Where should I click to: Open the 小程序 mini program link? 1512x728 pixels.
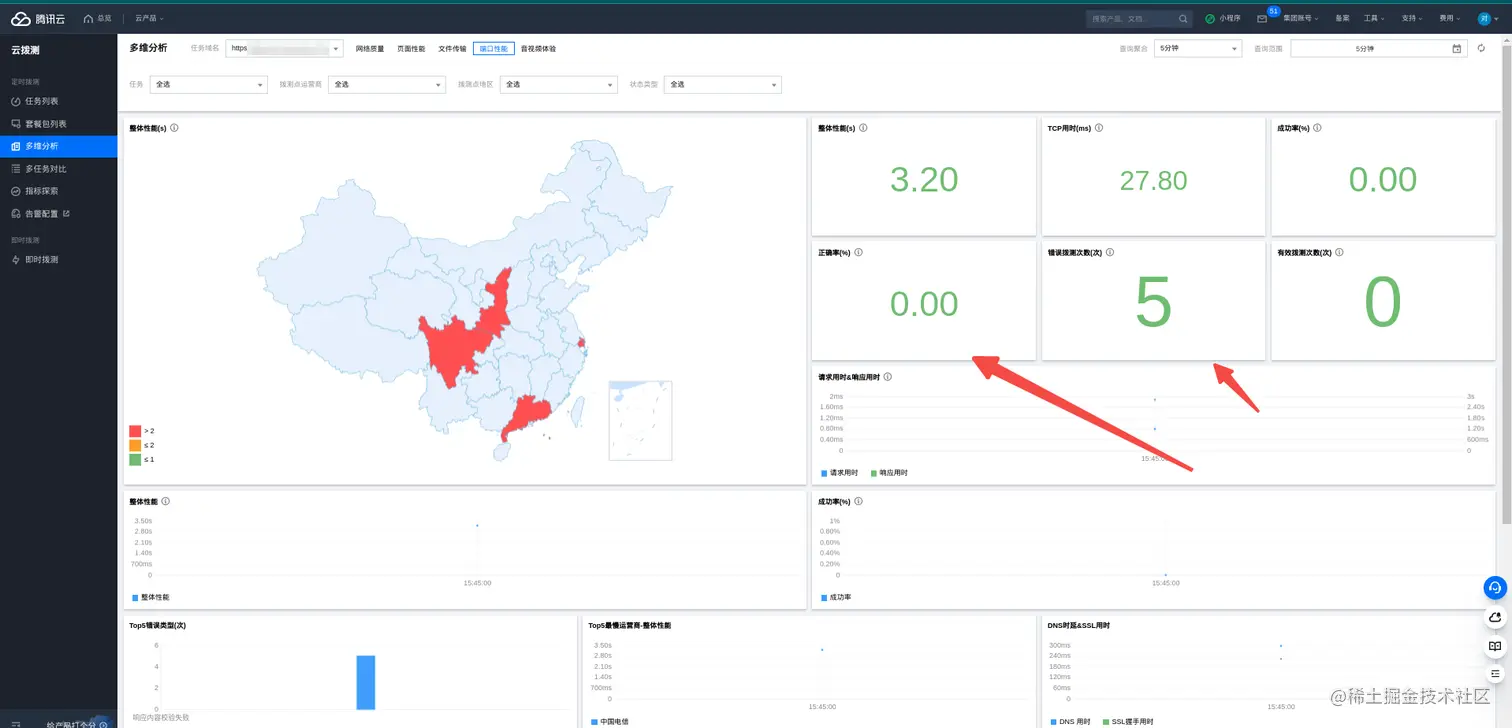tap(1222, 18)
